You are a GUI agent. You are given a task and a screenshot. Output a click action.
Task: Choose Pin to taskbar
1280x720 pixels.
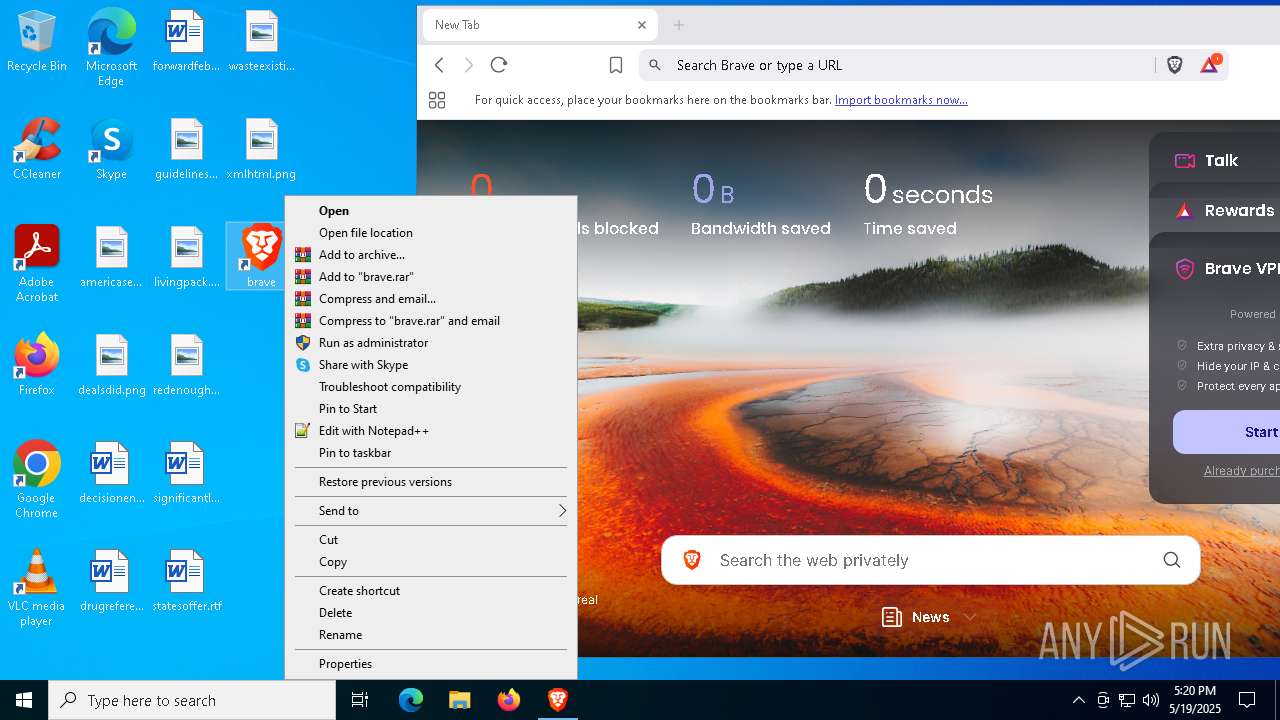click(431, 453)
